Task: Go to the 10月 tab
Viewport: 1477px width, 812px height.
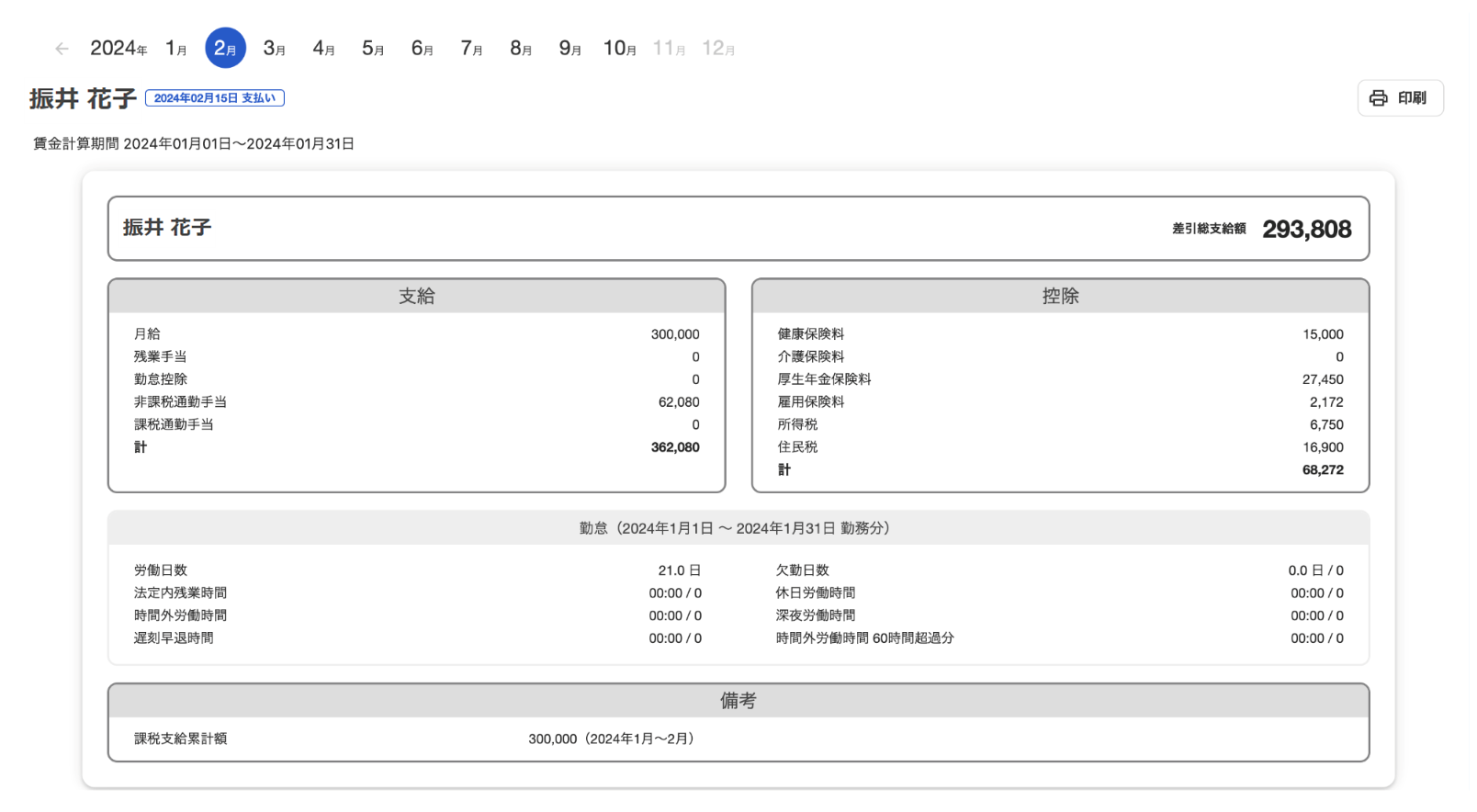Action: coord(620,49)
